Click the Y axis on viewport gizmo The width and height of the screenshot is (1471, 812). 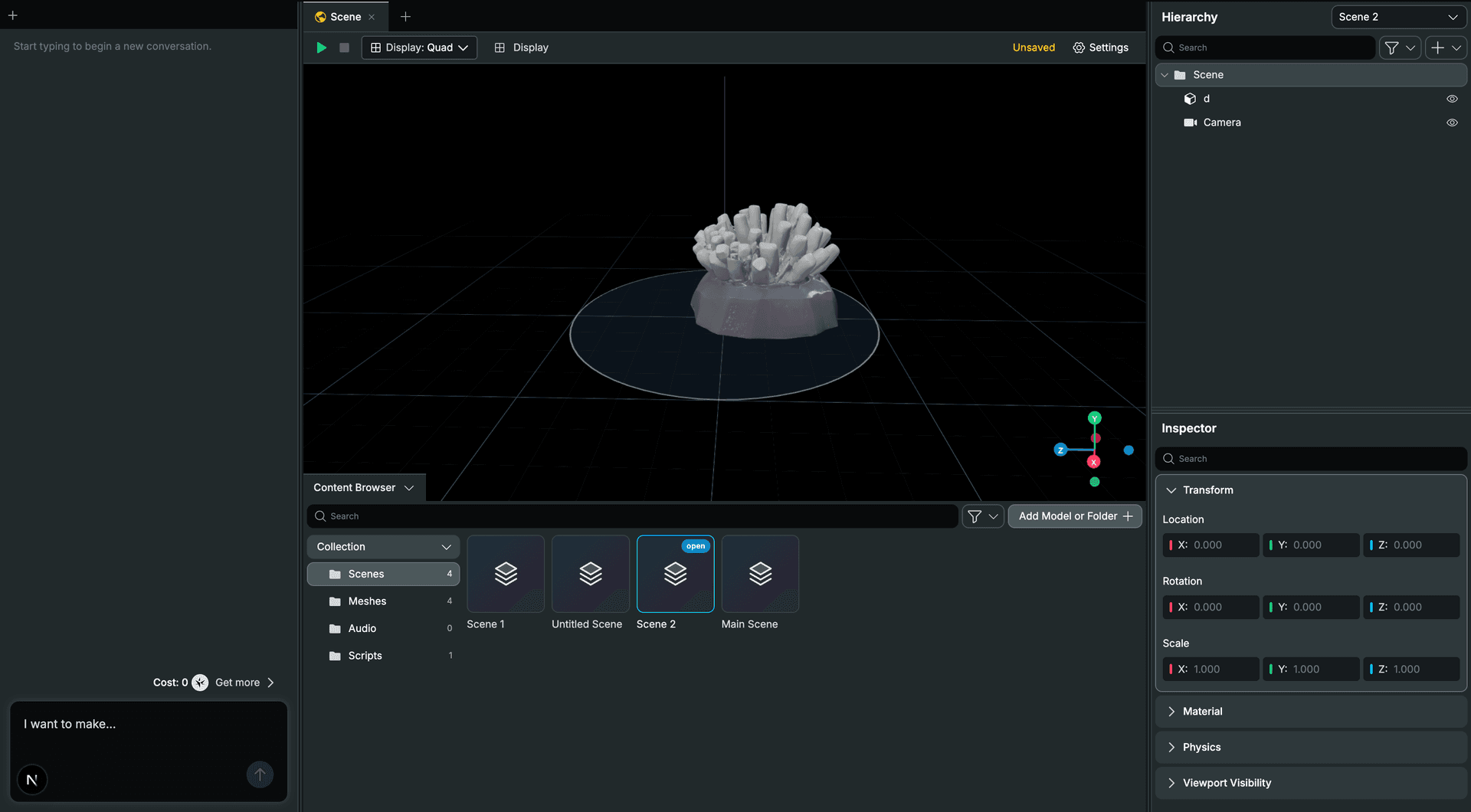[1094, 418]
